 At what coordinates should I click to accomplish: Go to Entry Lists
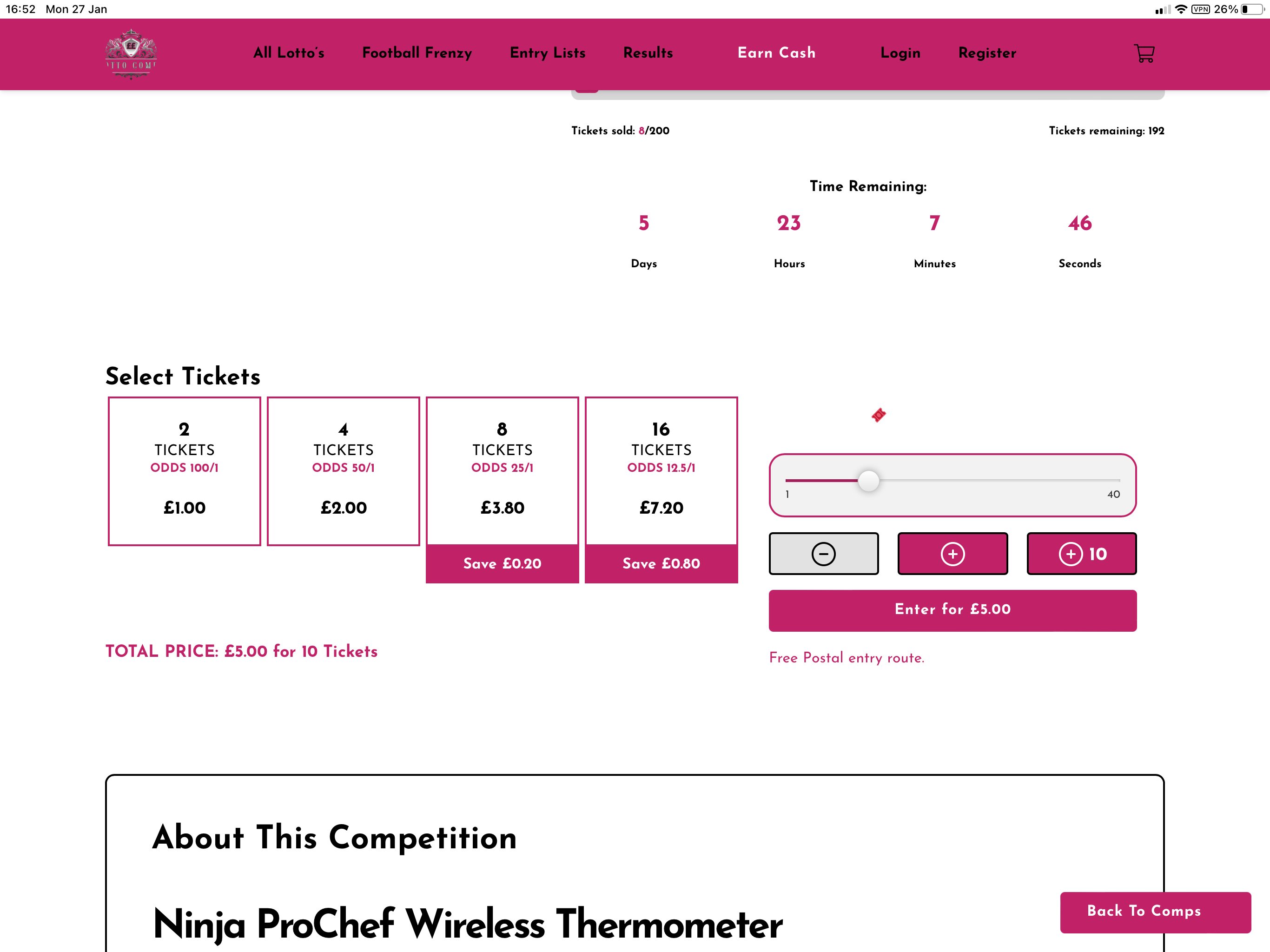click(547, 53)
